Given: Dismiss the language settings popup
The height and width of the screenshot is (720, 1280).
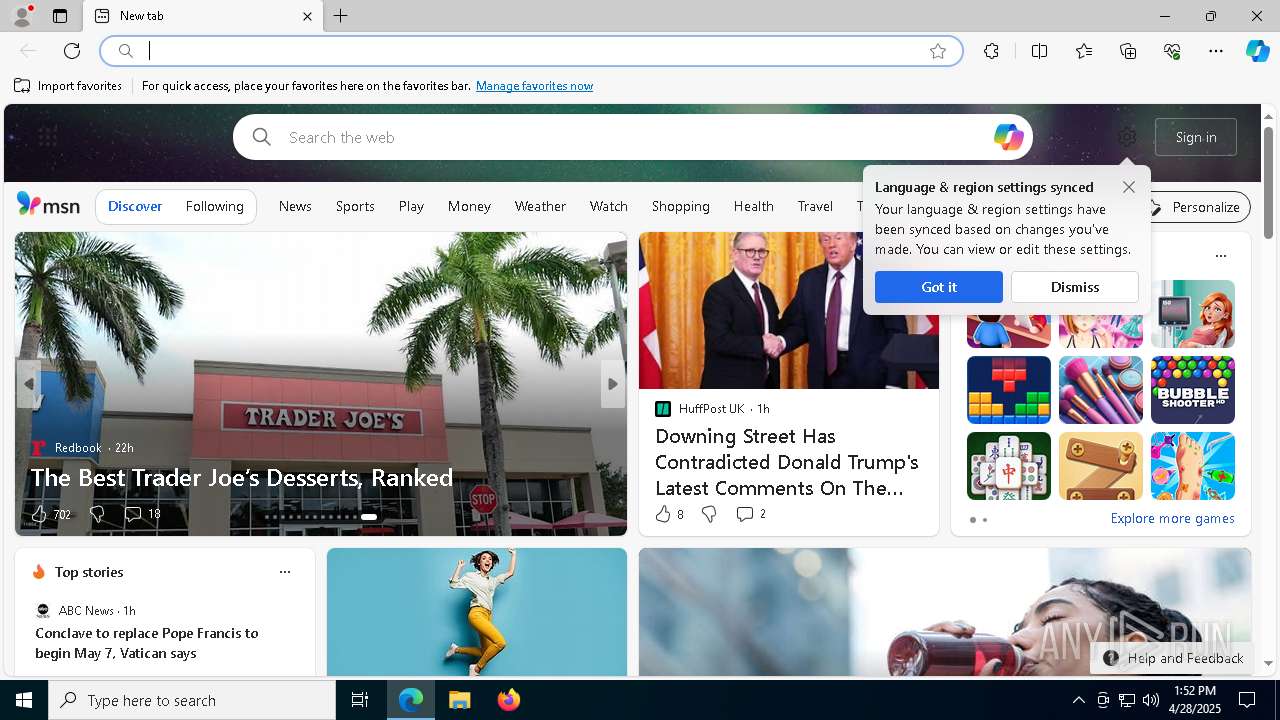Looking at the screenshot, I should click(1075, 287).
